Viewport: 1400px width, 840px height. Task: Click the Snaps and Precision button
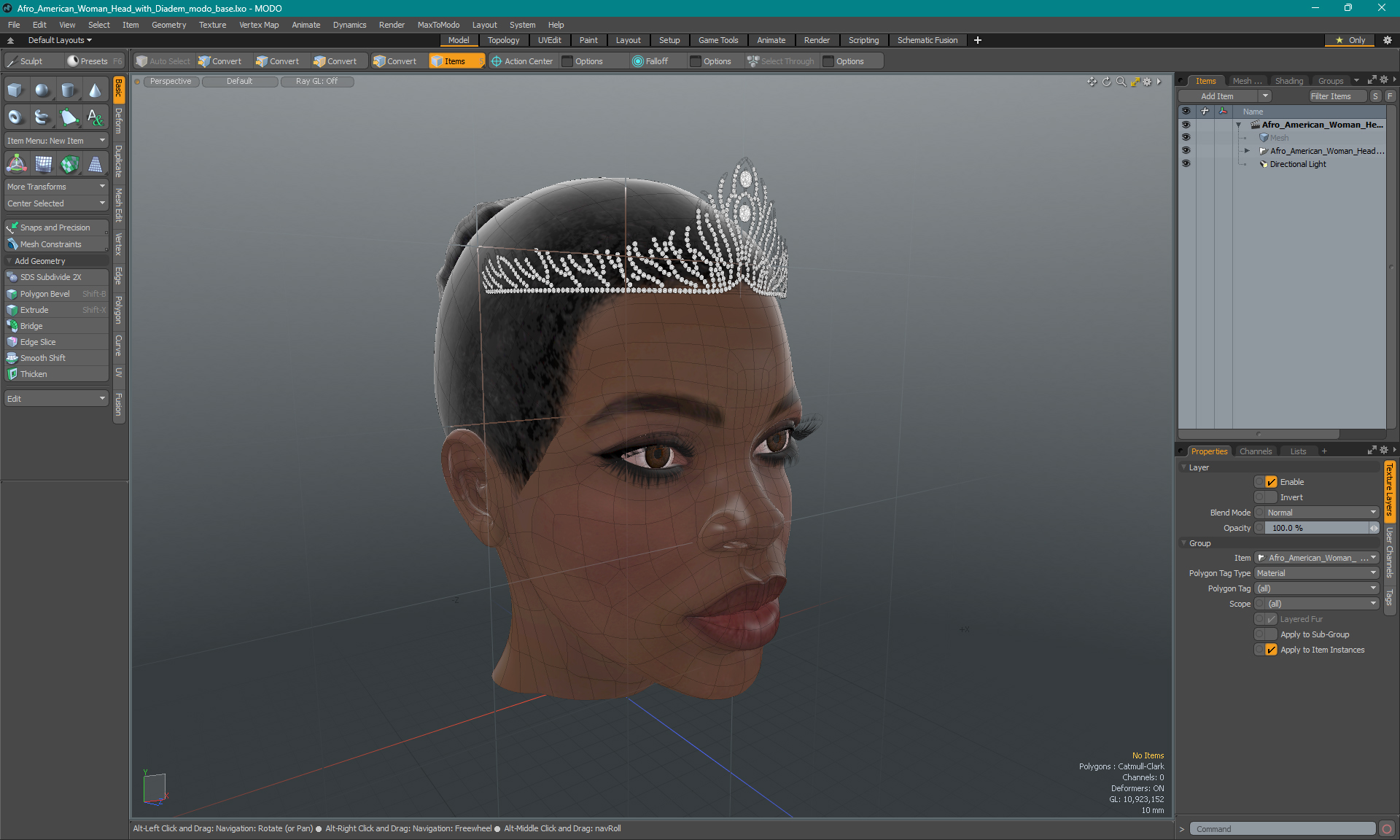[x=56, y=227]
